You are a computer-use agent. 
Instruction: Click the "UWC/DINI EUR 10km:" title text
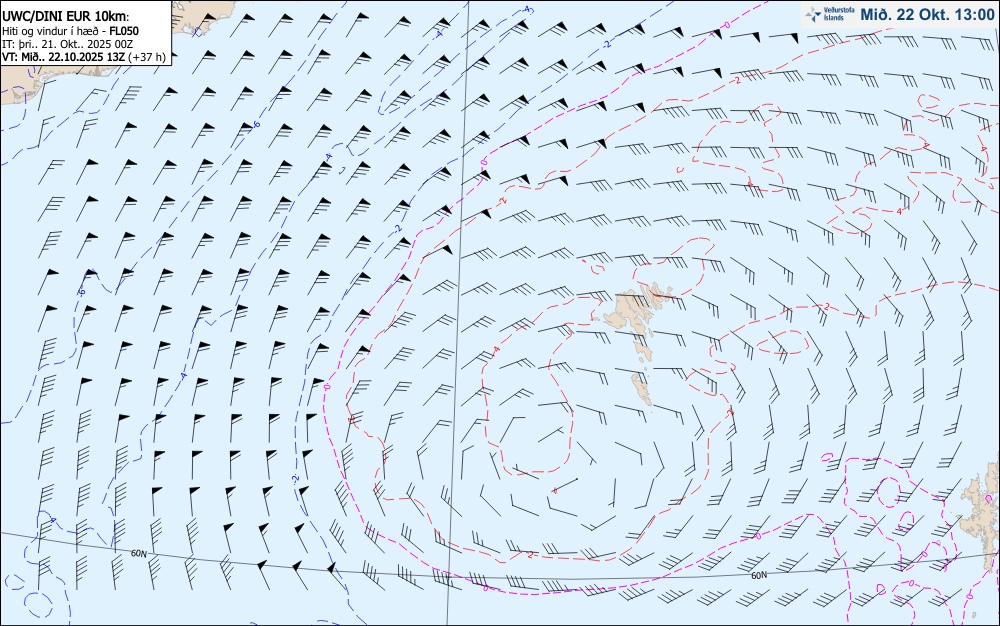point(66,17)
